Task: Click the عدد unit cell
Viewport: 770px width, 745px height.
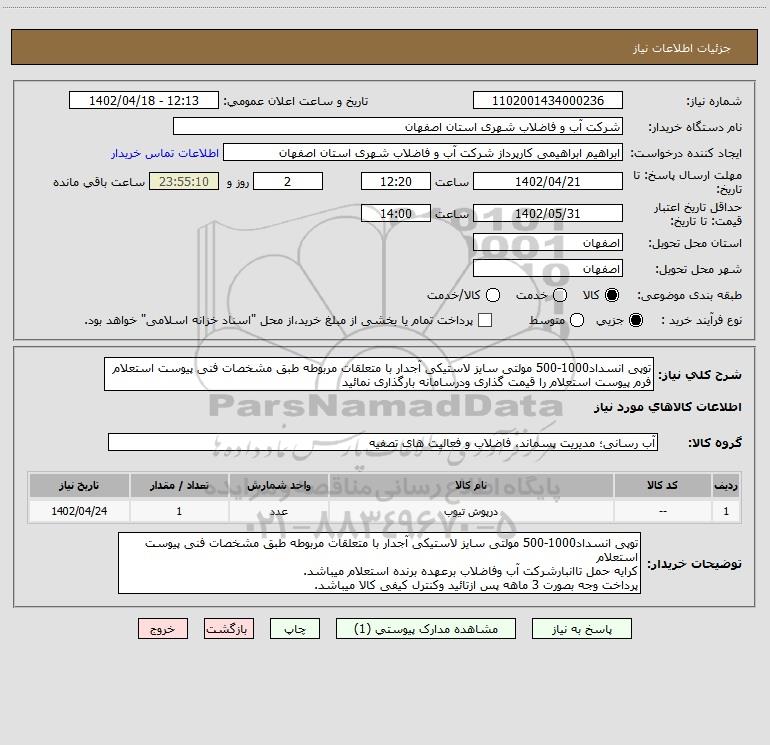Action: [278, 511]
